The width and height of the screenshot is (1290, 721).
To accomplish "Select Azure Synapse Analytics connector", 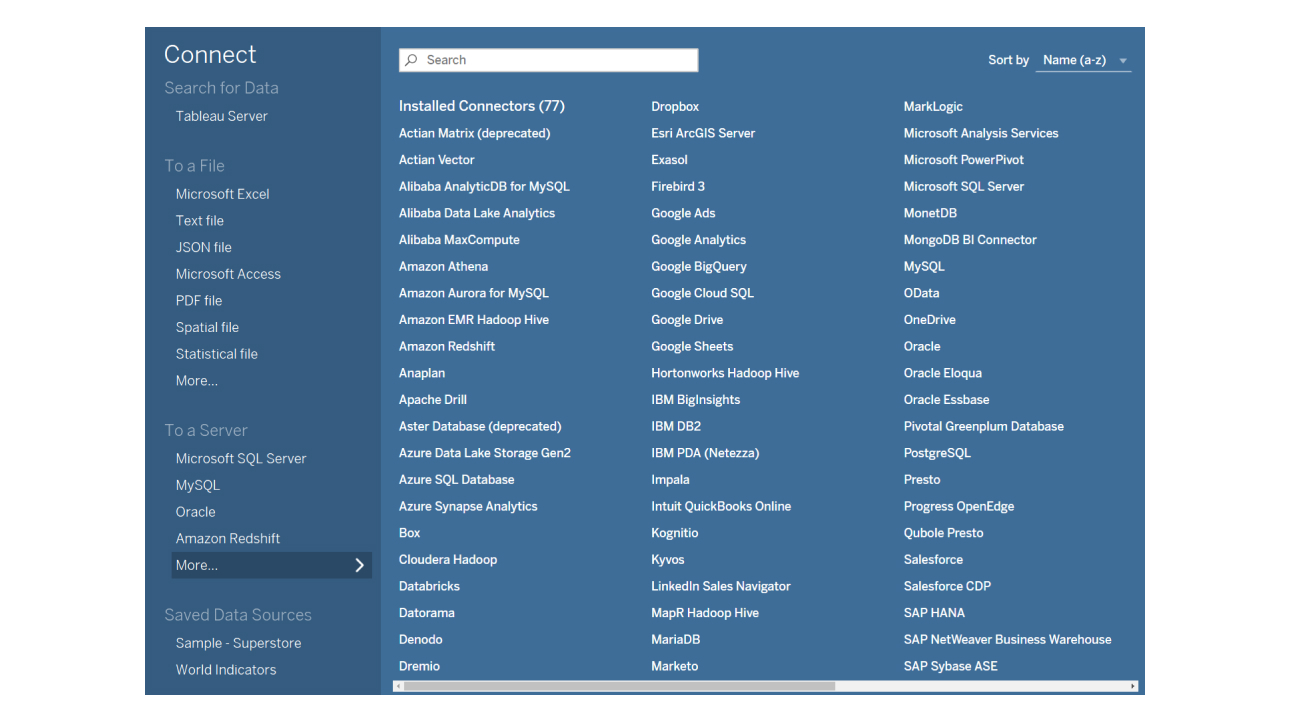I will point(468,507).
